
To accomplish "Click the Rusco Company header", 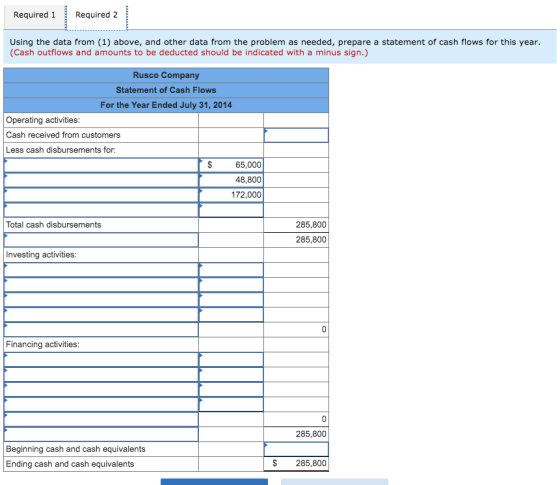I will [166, 75].
